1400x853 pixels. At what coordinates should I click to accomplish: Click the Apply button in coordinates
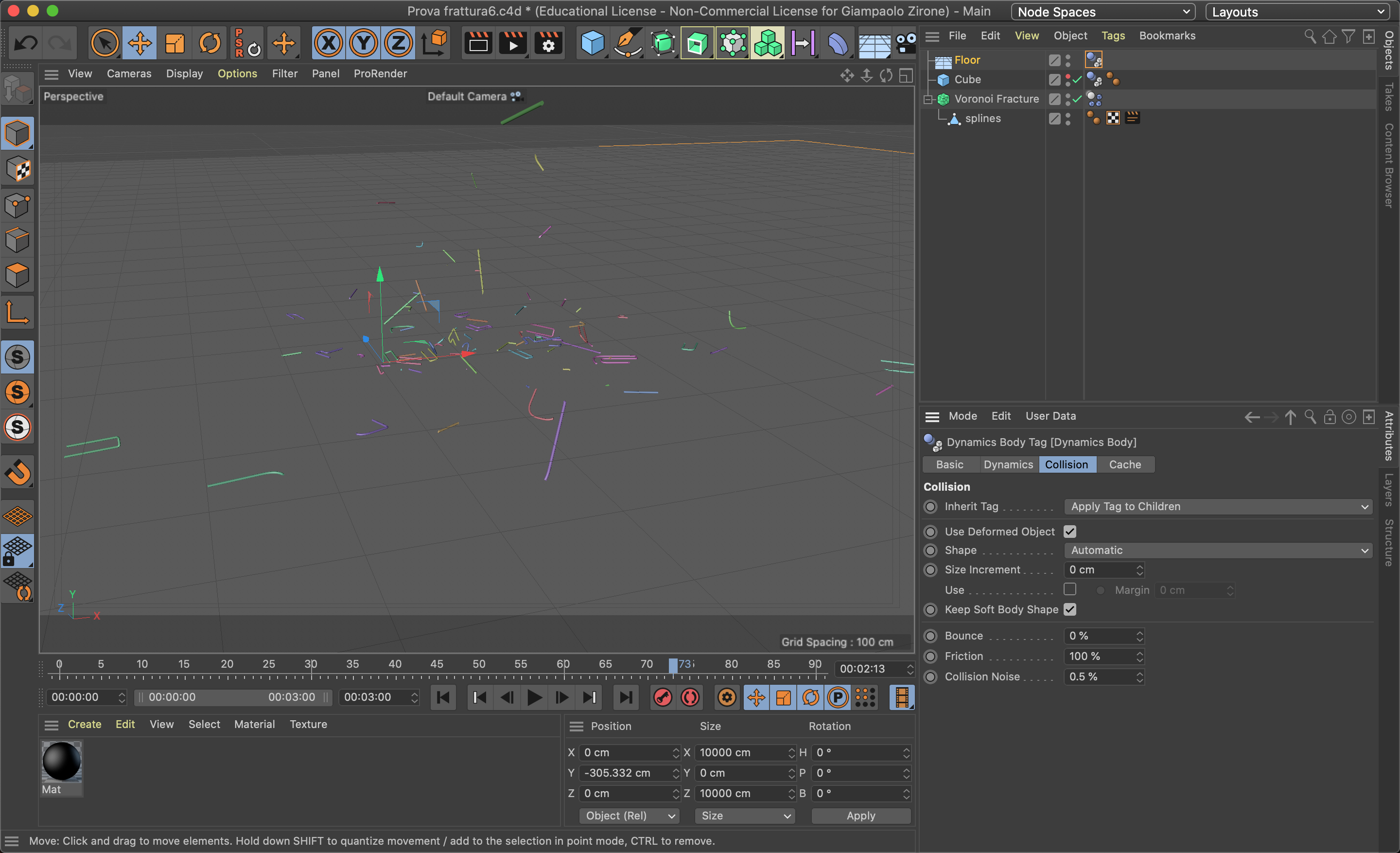click(860, 816)
